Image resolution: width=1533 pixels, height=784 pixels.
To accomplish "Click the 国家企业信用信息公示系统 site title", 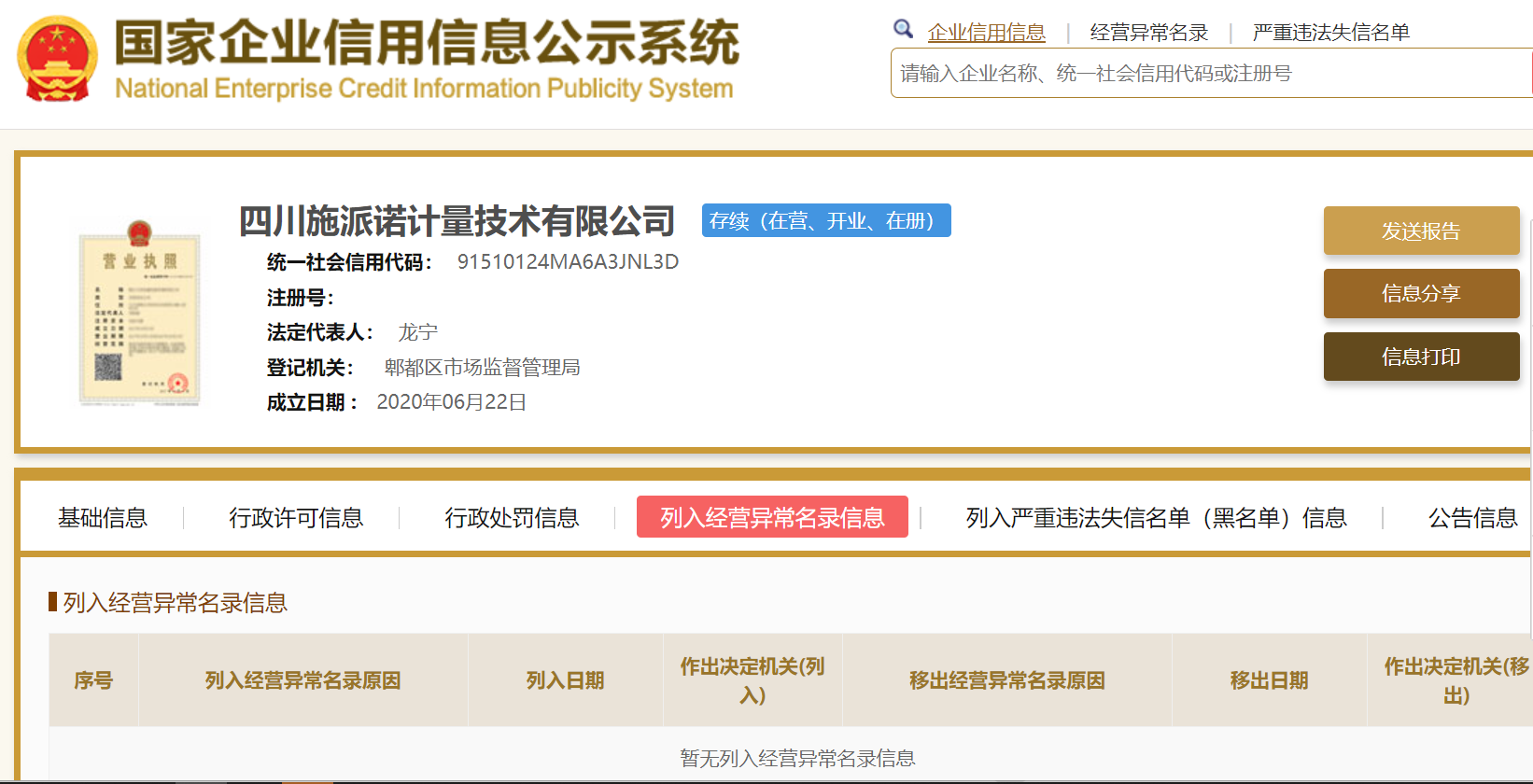I will (427, 43).
